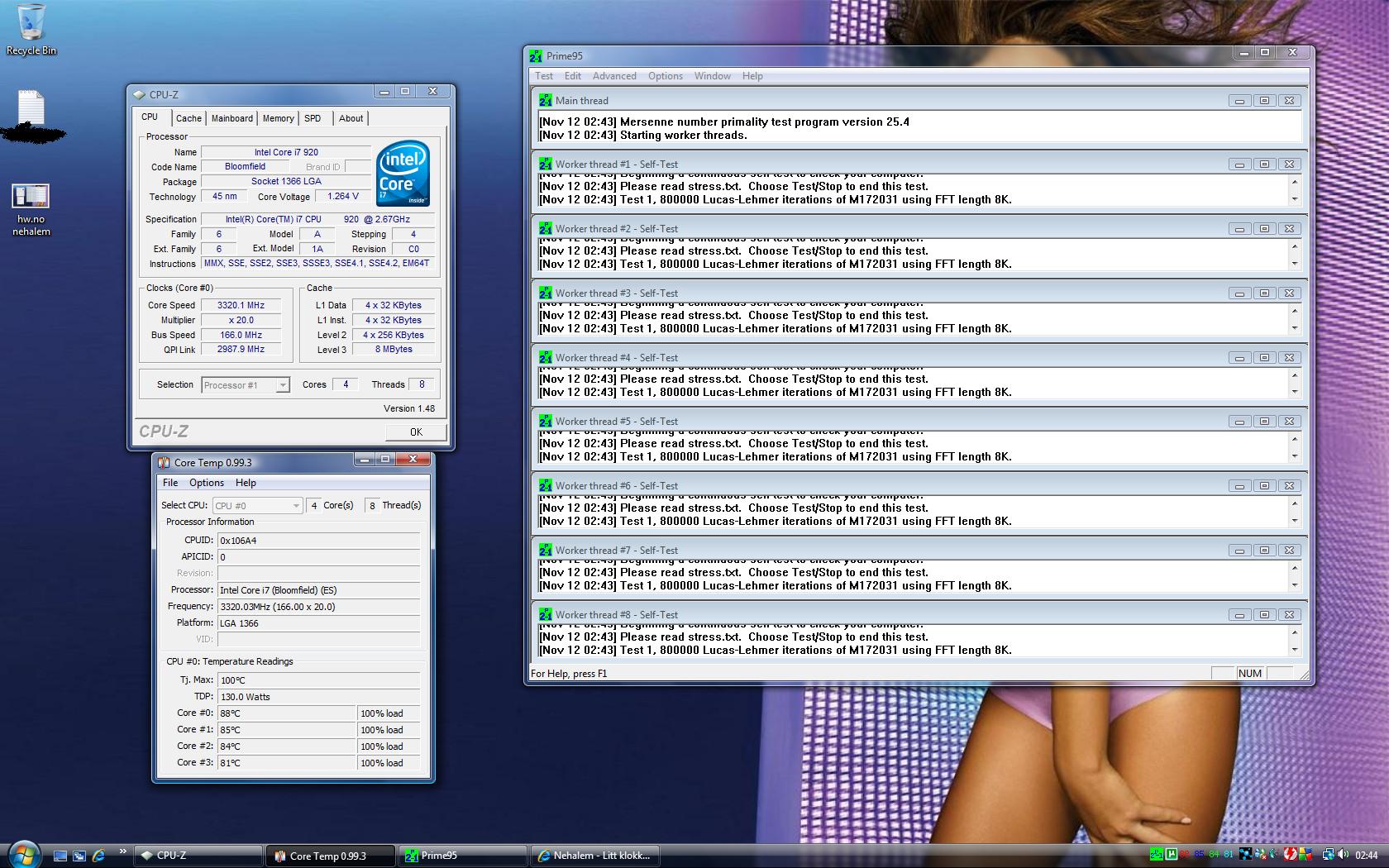Click Worker thread #8 window icon
The width and height of the screenshot is (1389, 868).
click(x=545, y=614)
